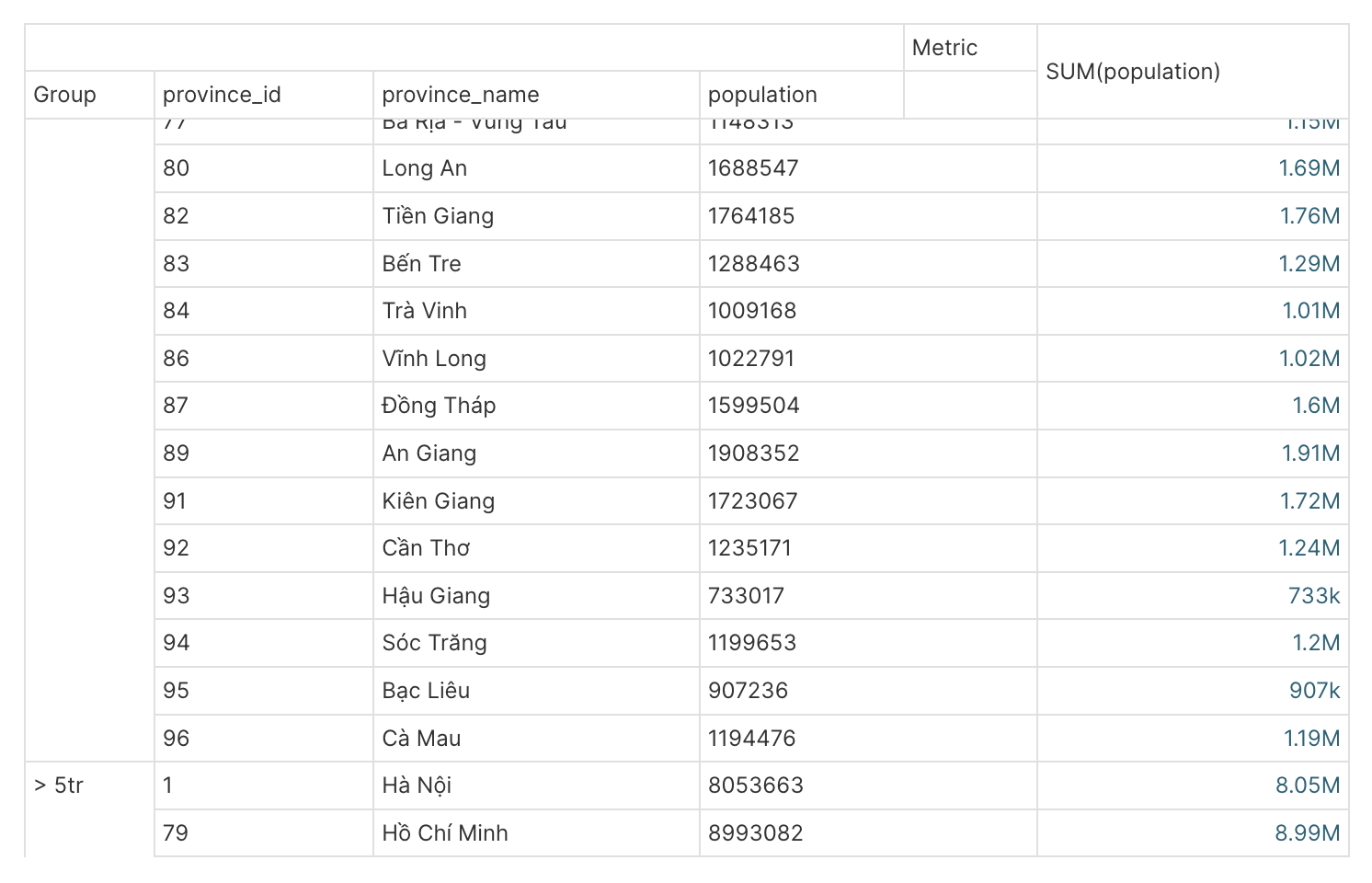Click the 8.99M metric value
This screenshot has height=883, width=1372.
[x=1307, y=833]
